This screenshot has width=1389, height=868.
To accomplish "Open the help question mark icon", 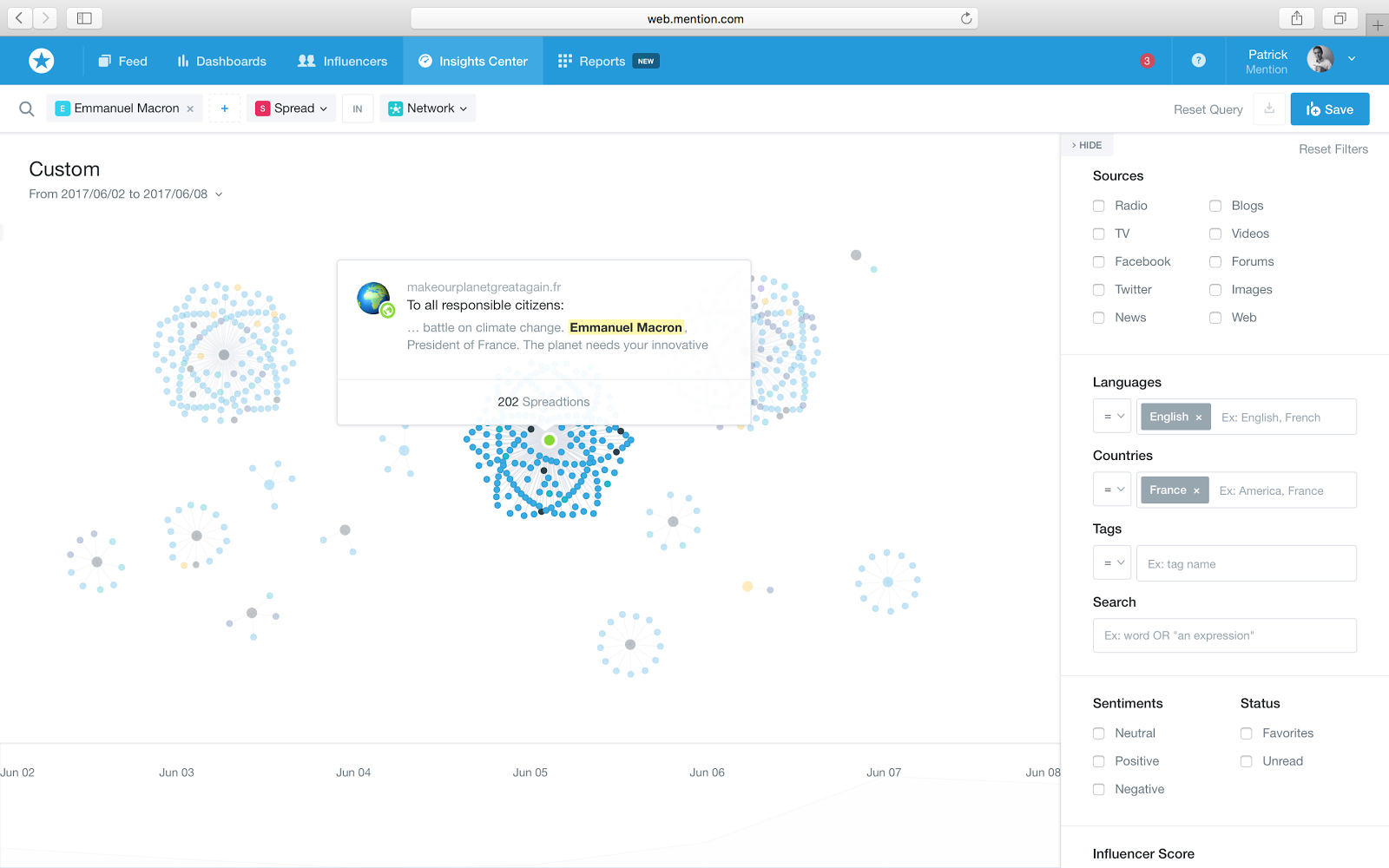I will pos(1198,60).
